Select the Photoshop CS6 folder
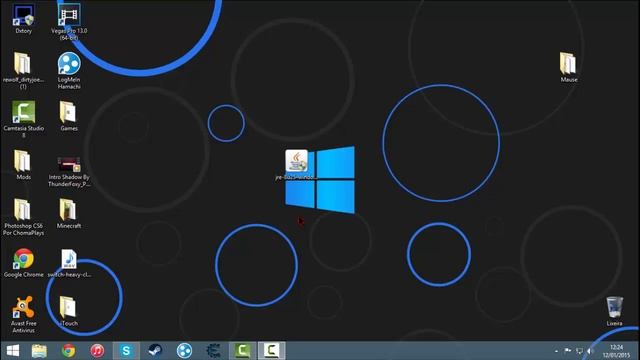The width and height of the screenshot is (640, 360). (23, 217)
